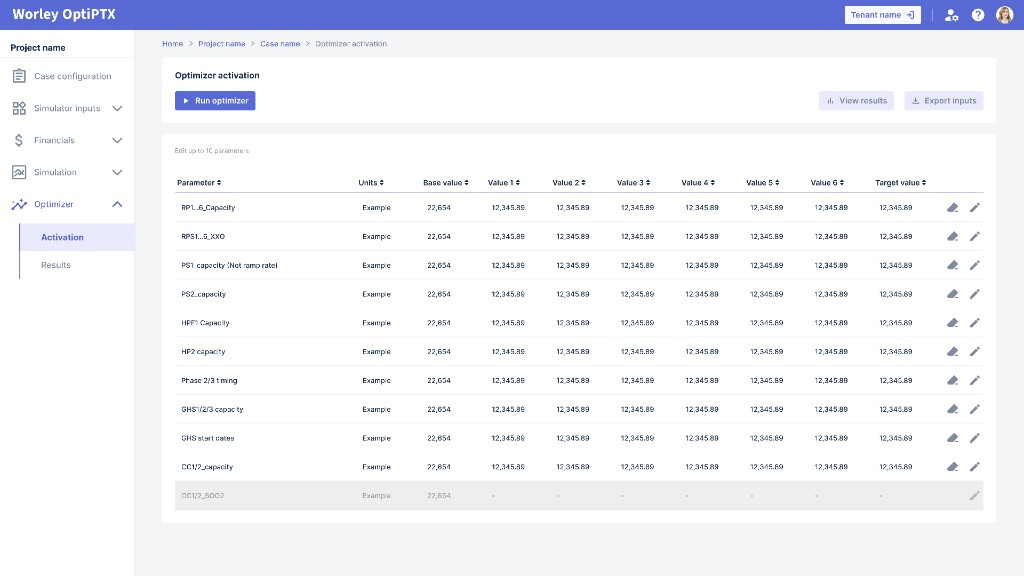Image resolution: width=1024 pixels, height=576 pixels.
Task: Click the Run optimizer button
Action: click(215, 101)
